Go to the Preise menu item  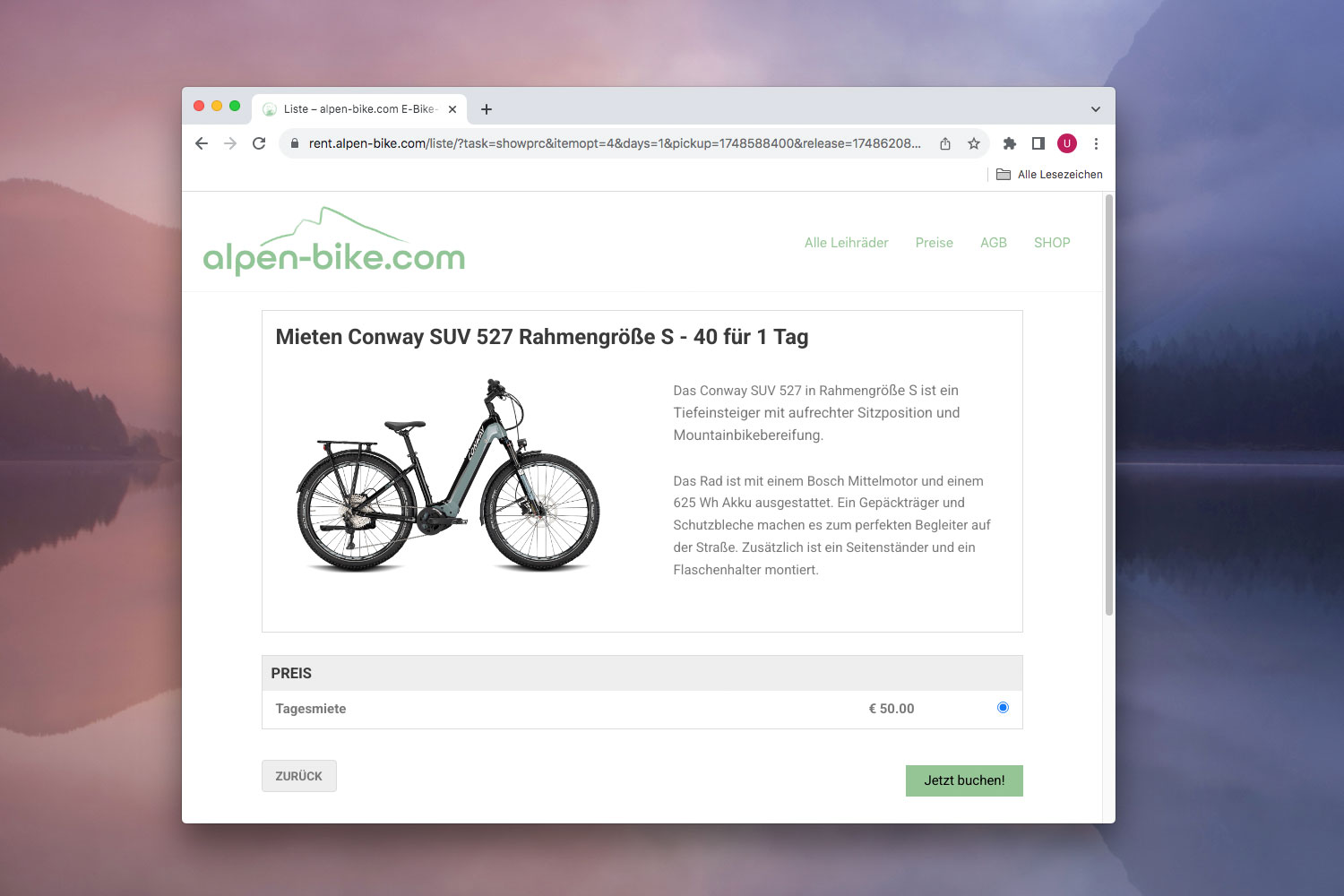click(934, 243)
